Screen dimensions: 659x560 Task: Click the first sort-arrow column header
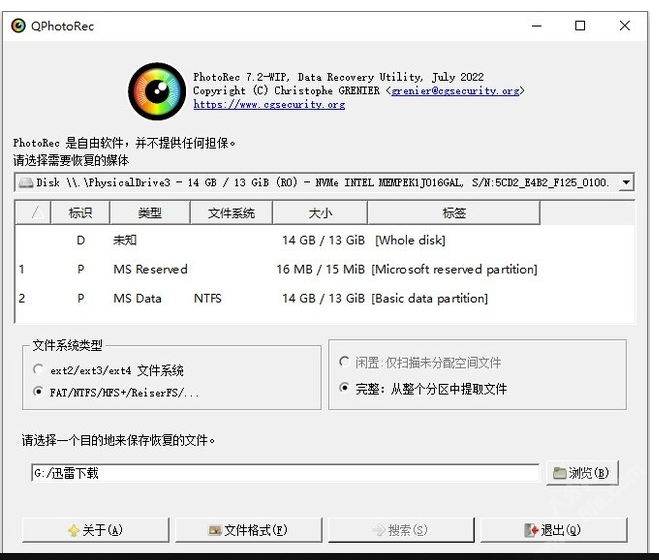pos(33,213)
